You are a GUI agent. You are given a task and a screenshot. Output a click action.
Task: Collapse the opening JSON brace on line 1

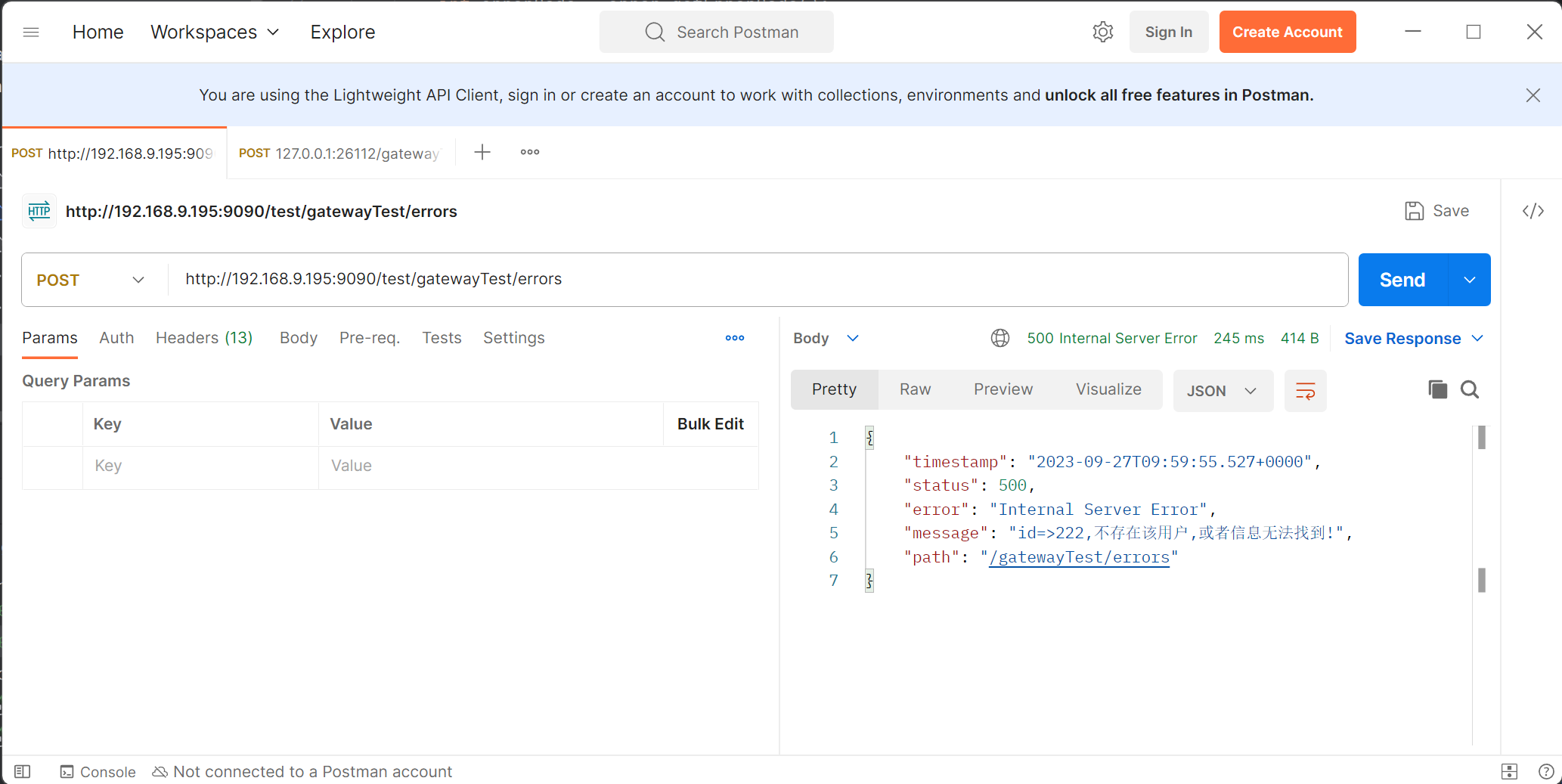869,438
